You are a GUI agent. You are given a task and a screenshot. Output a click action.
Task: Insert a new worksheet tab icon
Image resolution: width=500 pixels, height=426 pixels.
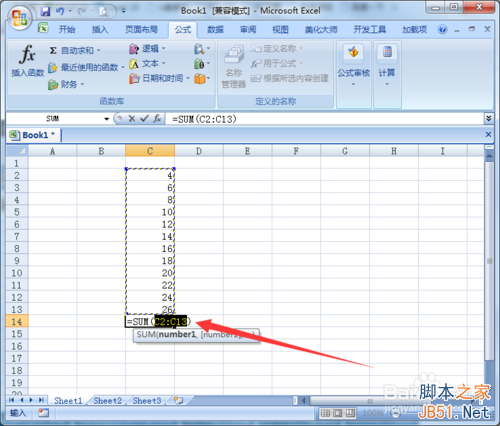(179, 400)
